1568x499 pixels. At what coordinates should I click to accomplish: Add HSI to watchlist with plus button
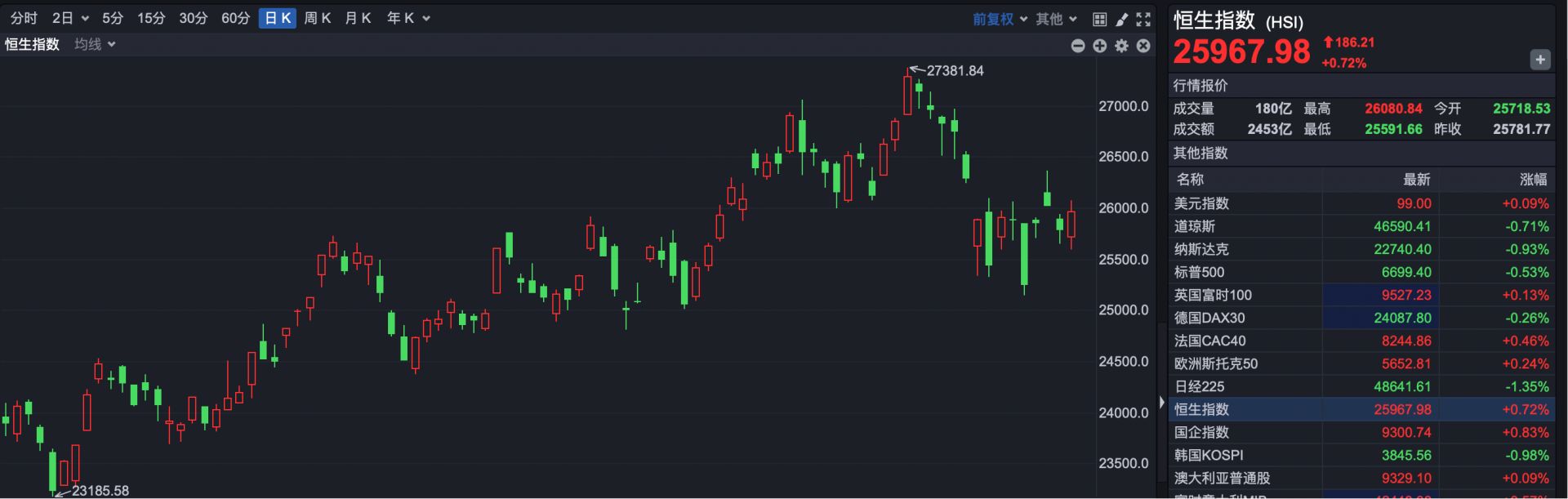1539,60
